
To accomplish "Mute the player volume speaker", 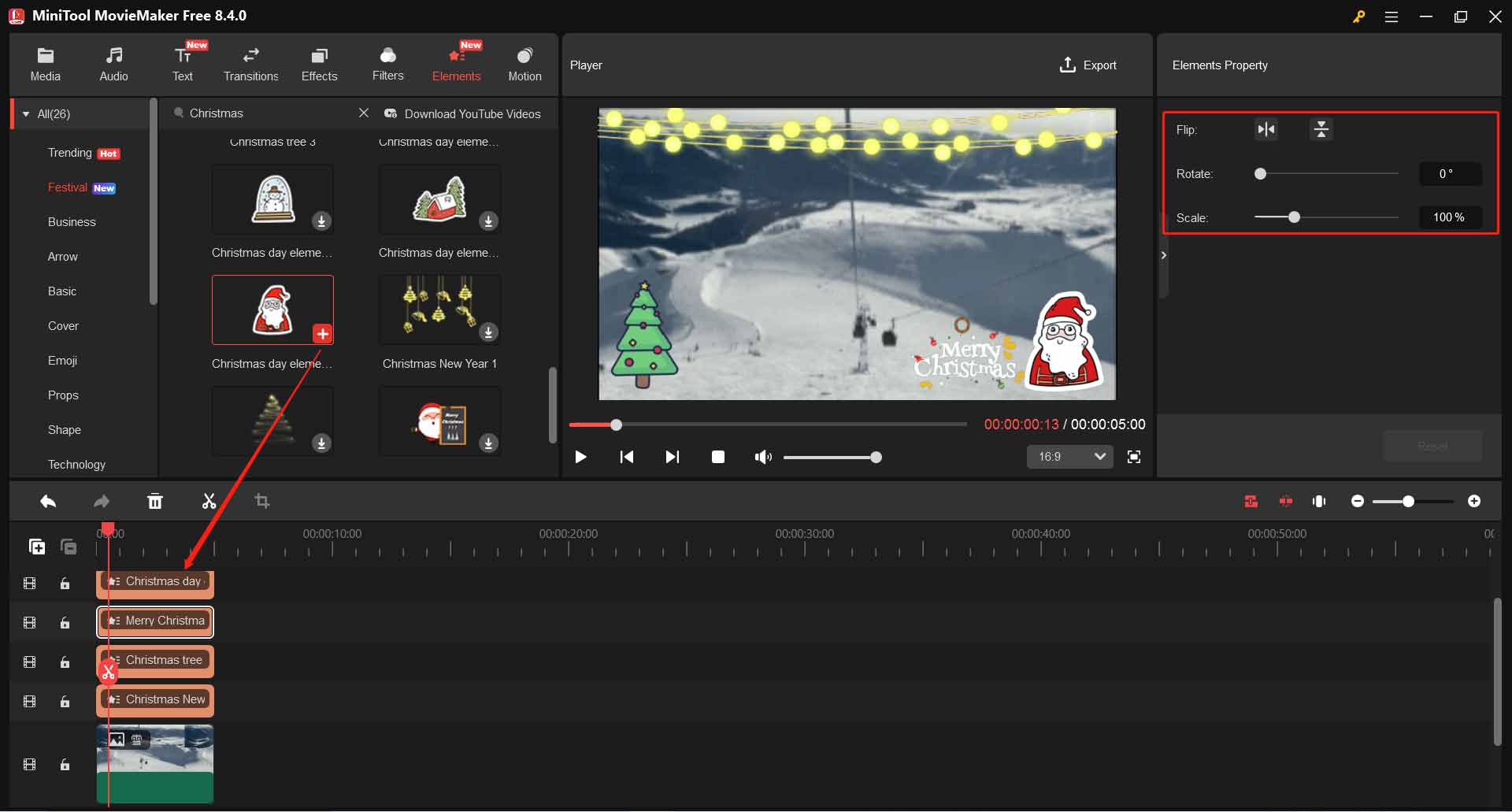I will tap(762, 456).
